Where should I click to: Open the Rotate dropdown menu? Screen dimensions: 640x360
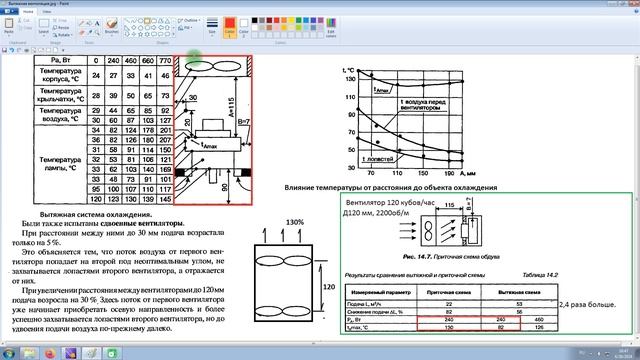pyautogui.click(x=62, y=35)
